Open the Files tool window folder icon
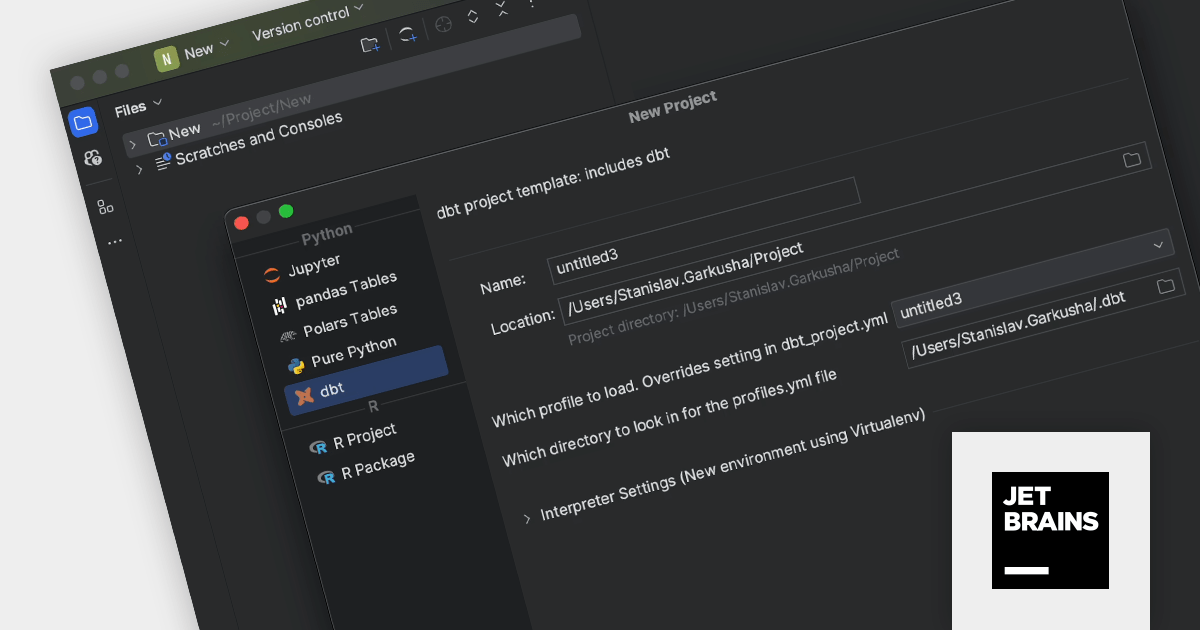The height and width of the screenshot is (630, 1200). coord(83,122)
